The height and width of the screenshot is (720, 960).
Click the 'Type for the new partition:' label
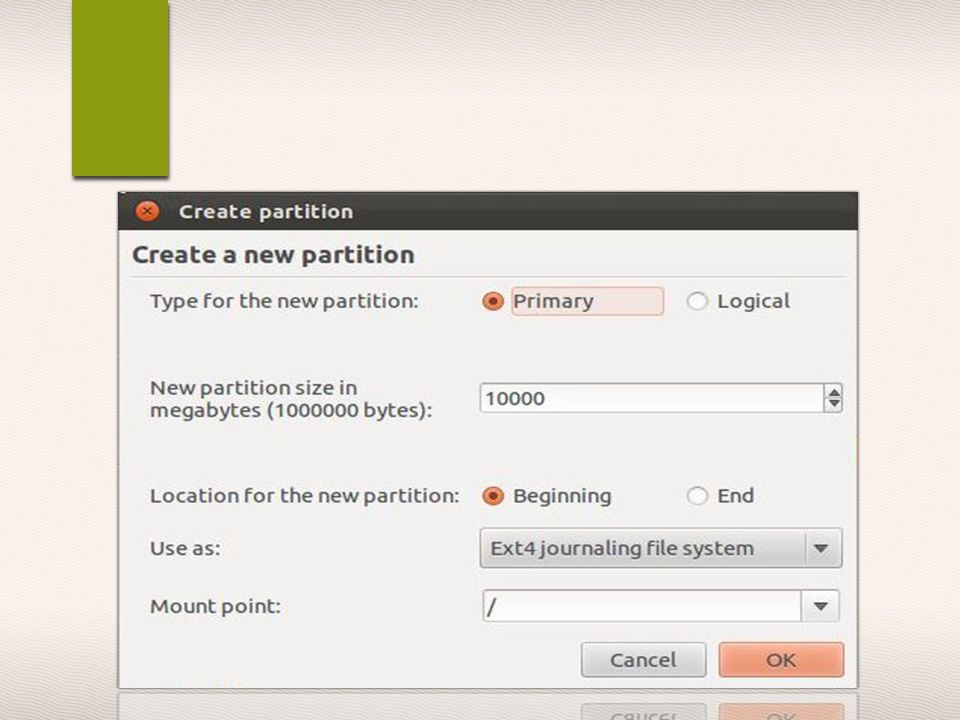pyautogui.click(x=284, y=301)
